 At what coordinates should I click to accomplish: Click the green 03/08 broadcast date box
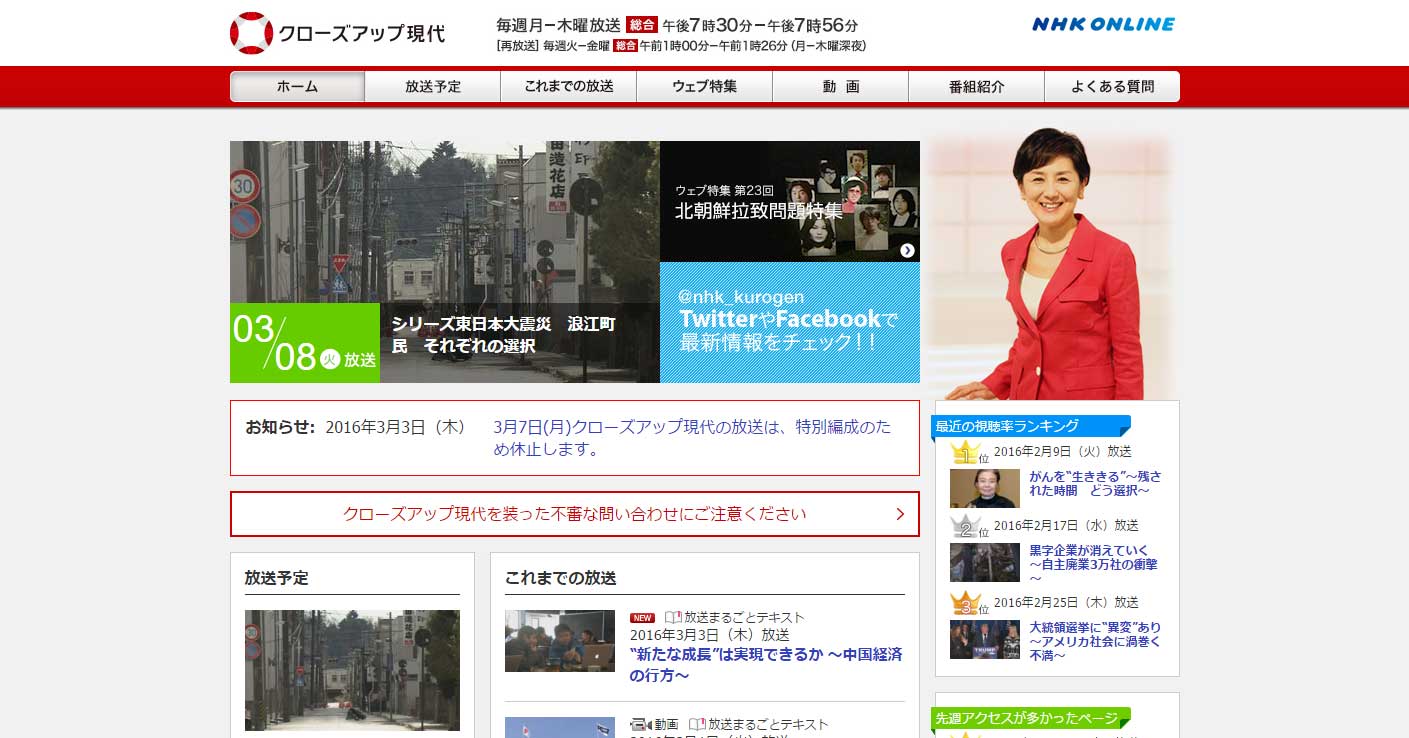point(305,343)
